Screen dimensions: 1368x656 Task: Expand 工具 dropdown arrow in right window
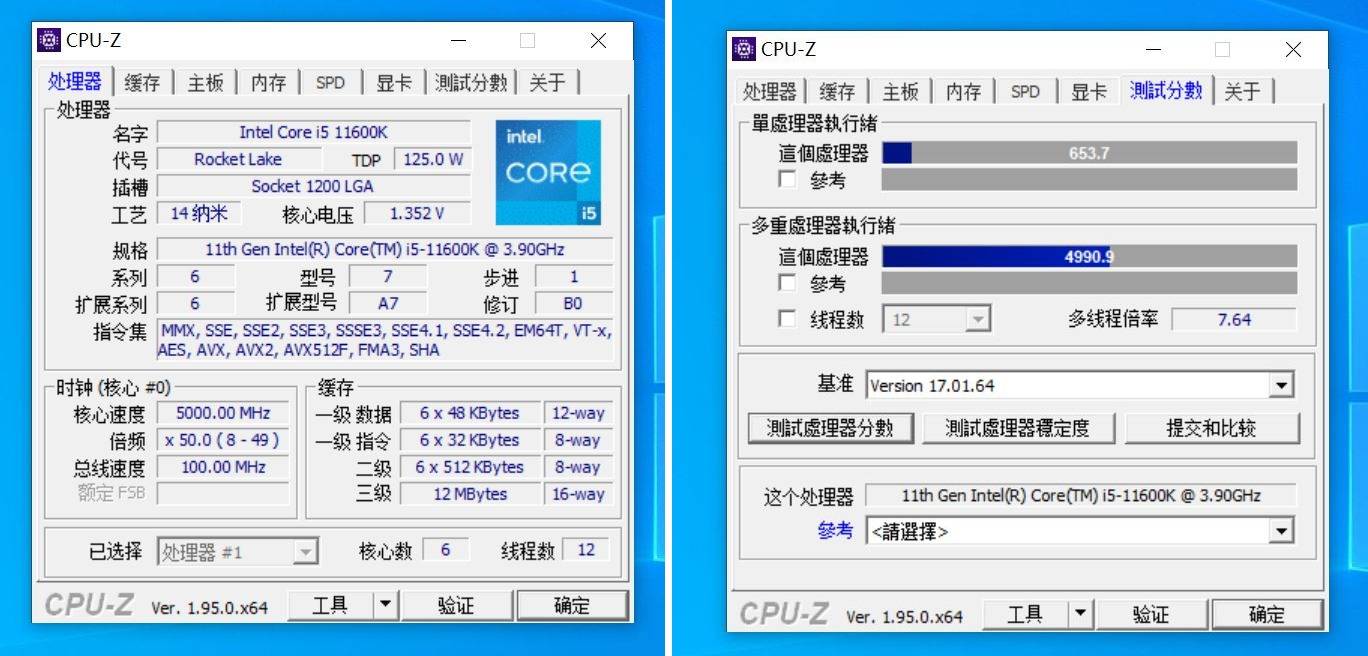click(1080, 614)
